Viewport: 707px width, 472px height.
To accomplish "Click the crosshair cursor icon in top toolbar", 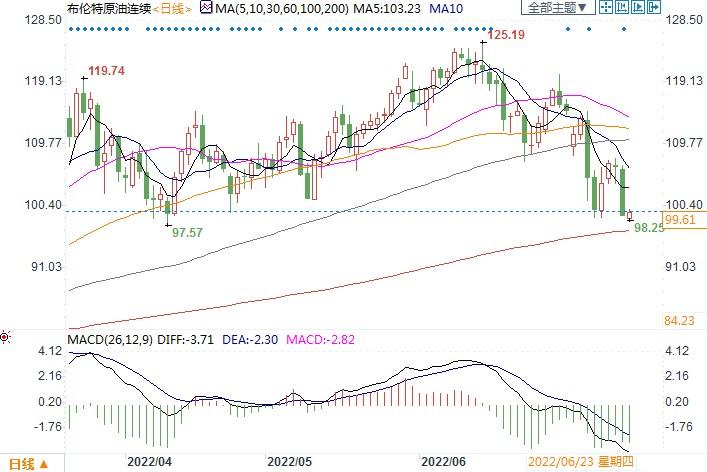I will (x=606, y=7).
